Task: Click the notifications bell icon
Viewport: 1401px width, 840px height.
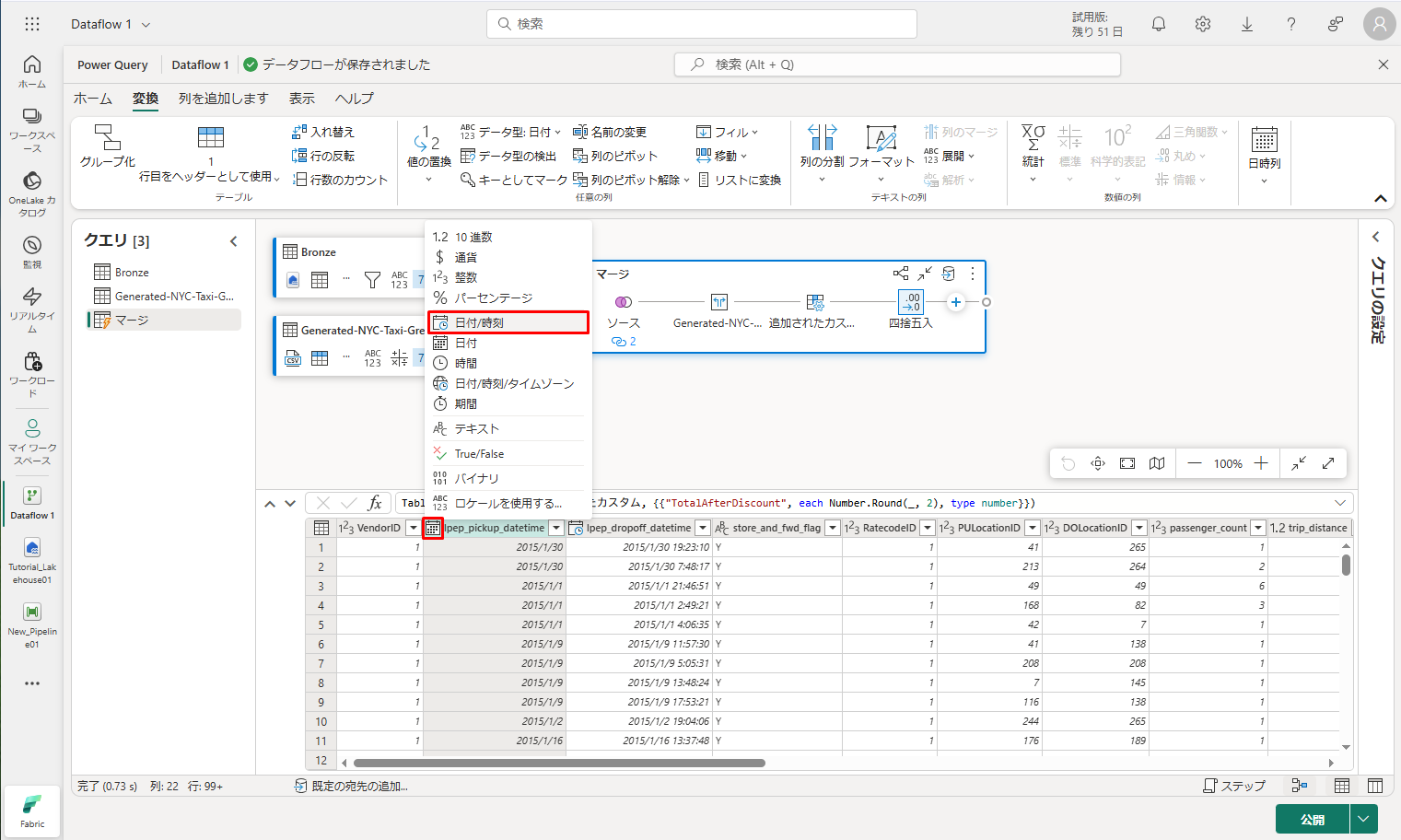Action: coord(1159,25)
